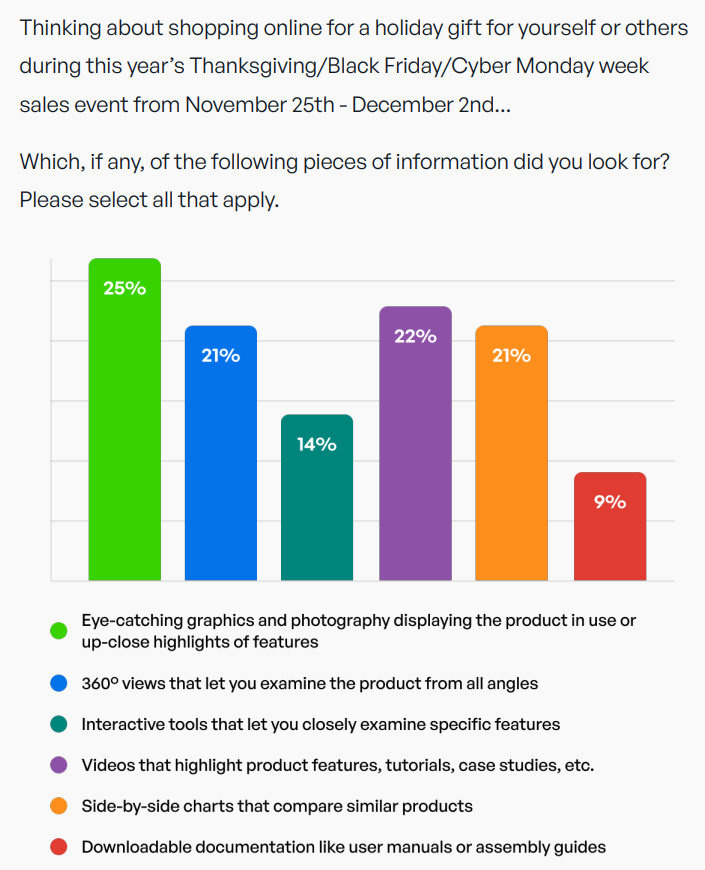The height and width of the screenshot is (870, 705).
Task: Click the red 9% bar
Action: [610, 526]
